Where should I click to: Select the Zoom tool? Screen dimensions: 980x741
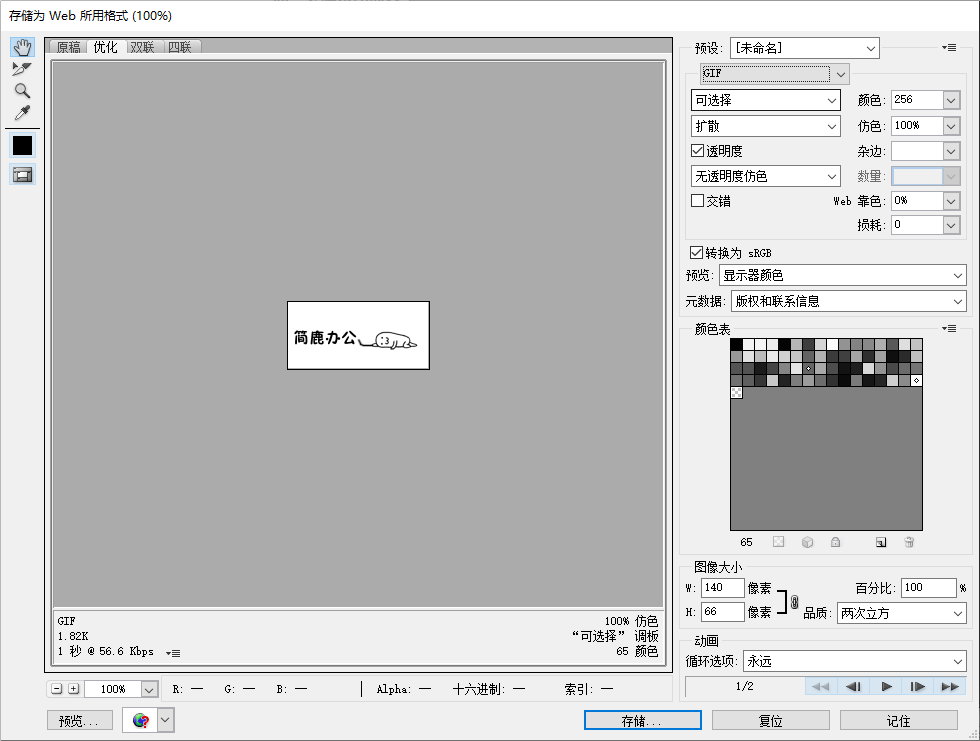(22, 90)
